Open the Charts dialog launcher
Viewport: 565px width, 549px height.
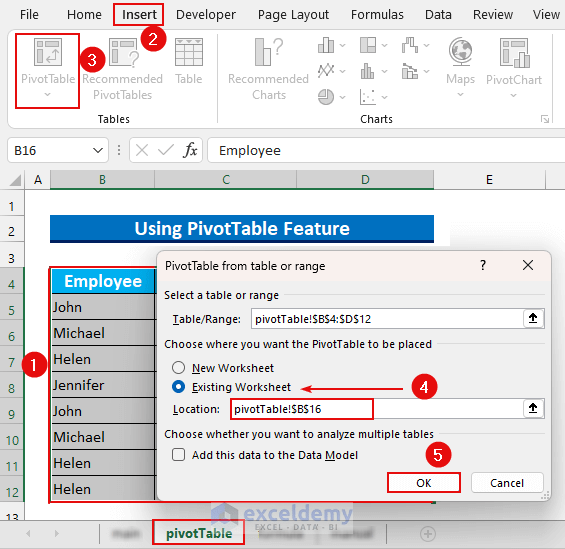(545, 119)
